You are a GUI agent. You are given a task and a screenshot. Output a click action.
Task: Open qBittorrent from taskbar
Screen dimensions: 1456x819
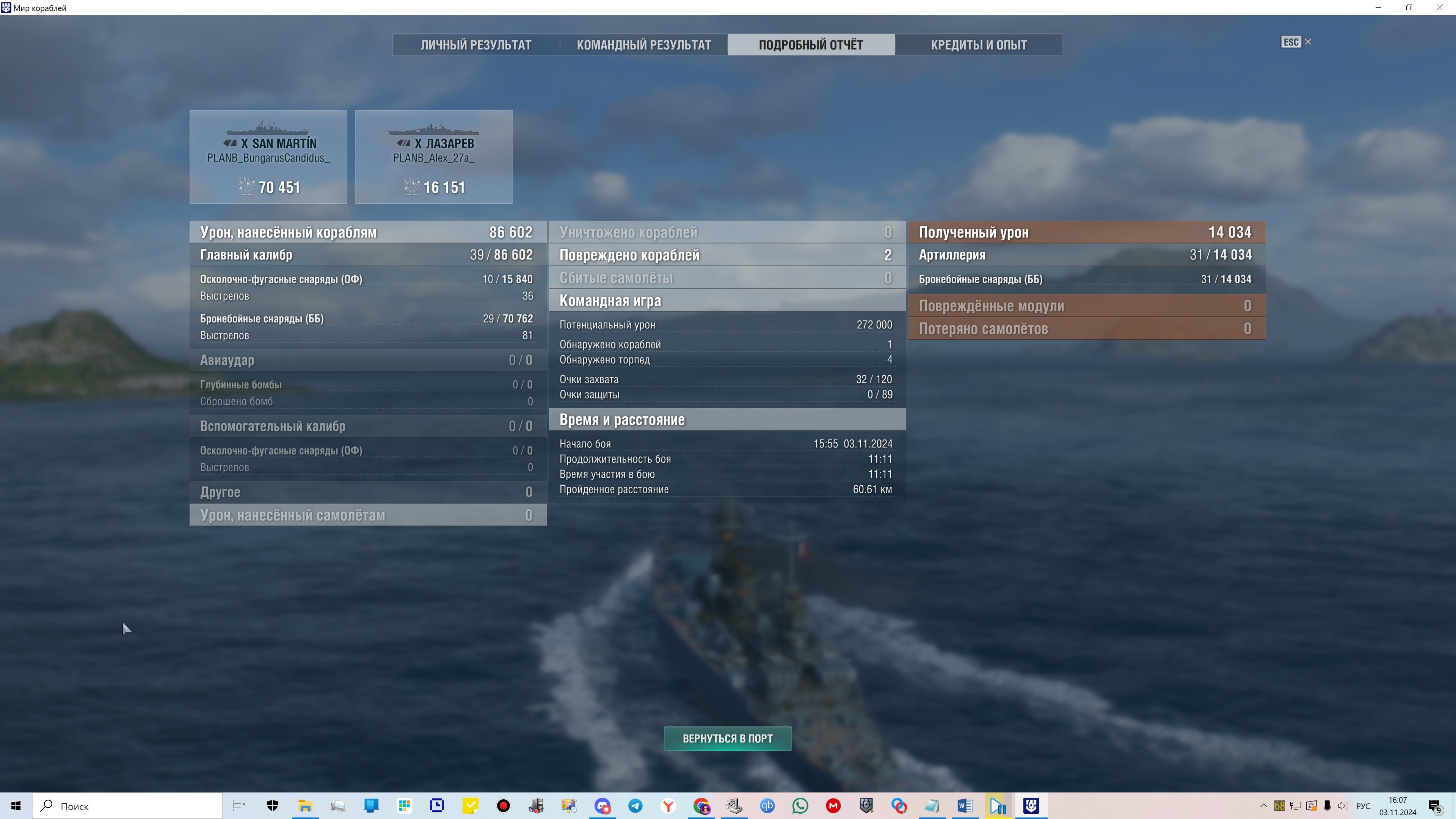pyautogui.click(x=767, y=806)
